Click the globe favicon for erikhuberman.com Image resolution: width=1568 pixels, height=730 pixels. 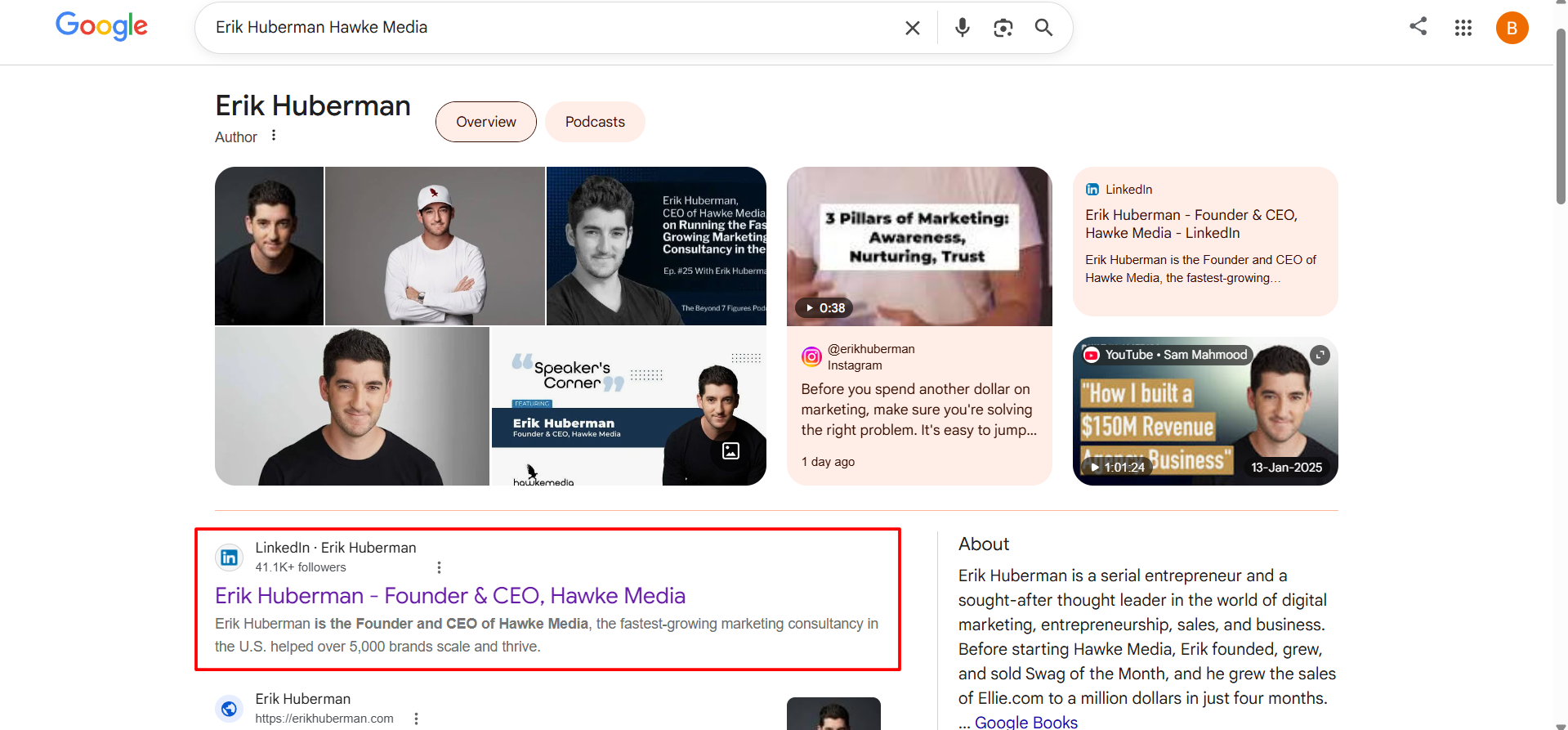tap(230, 709)
